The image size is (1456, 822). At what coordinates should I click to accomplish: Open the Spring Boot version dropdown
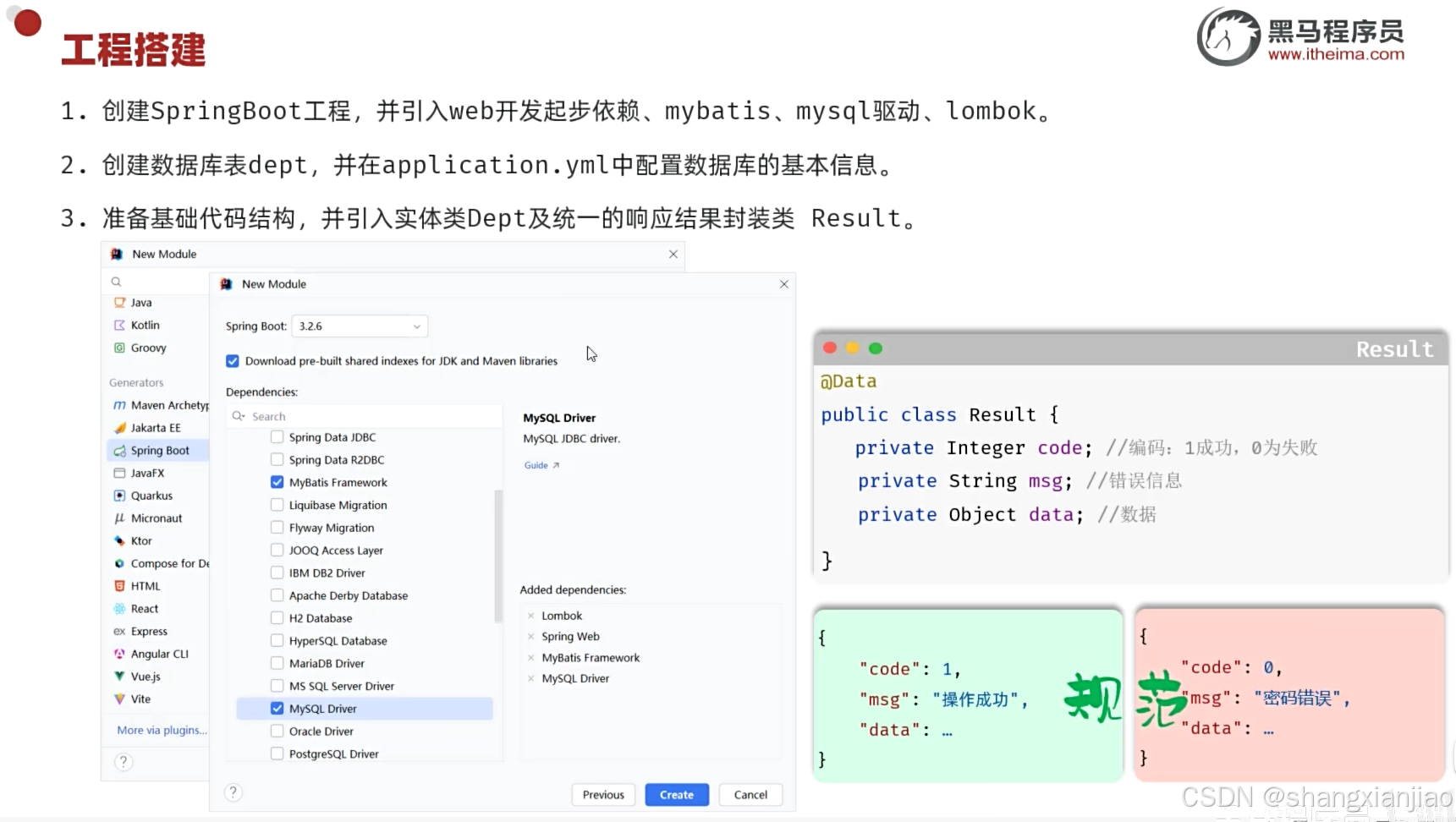click(360, 326)
